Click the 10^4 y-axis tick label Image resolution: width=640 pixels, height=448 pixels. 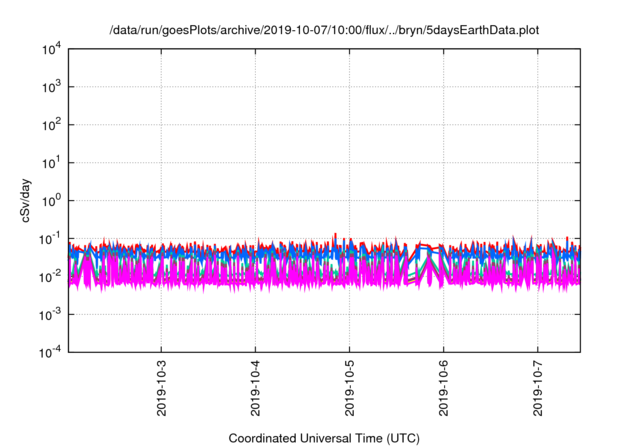[51, 50]
